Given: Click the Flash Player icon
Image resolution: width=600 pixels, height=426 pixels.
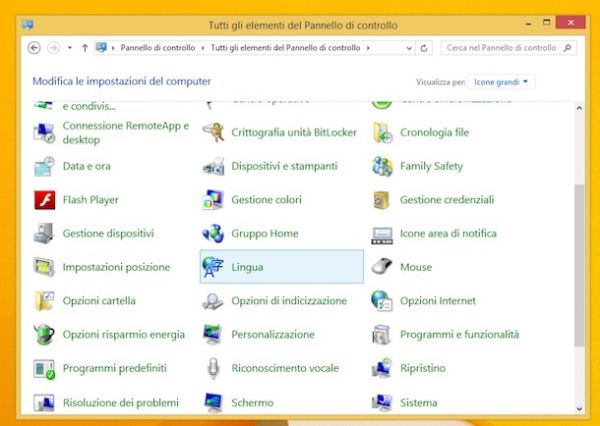Looking at the screenshot, I should 44,200.
